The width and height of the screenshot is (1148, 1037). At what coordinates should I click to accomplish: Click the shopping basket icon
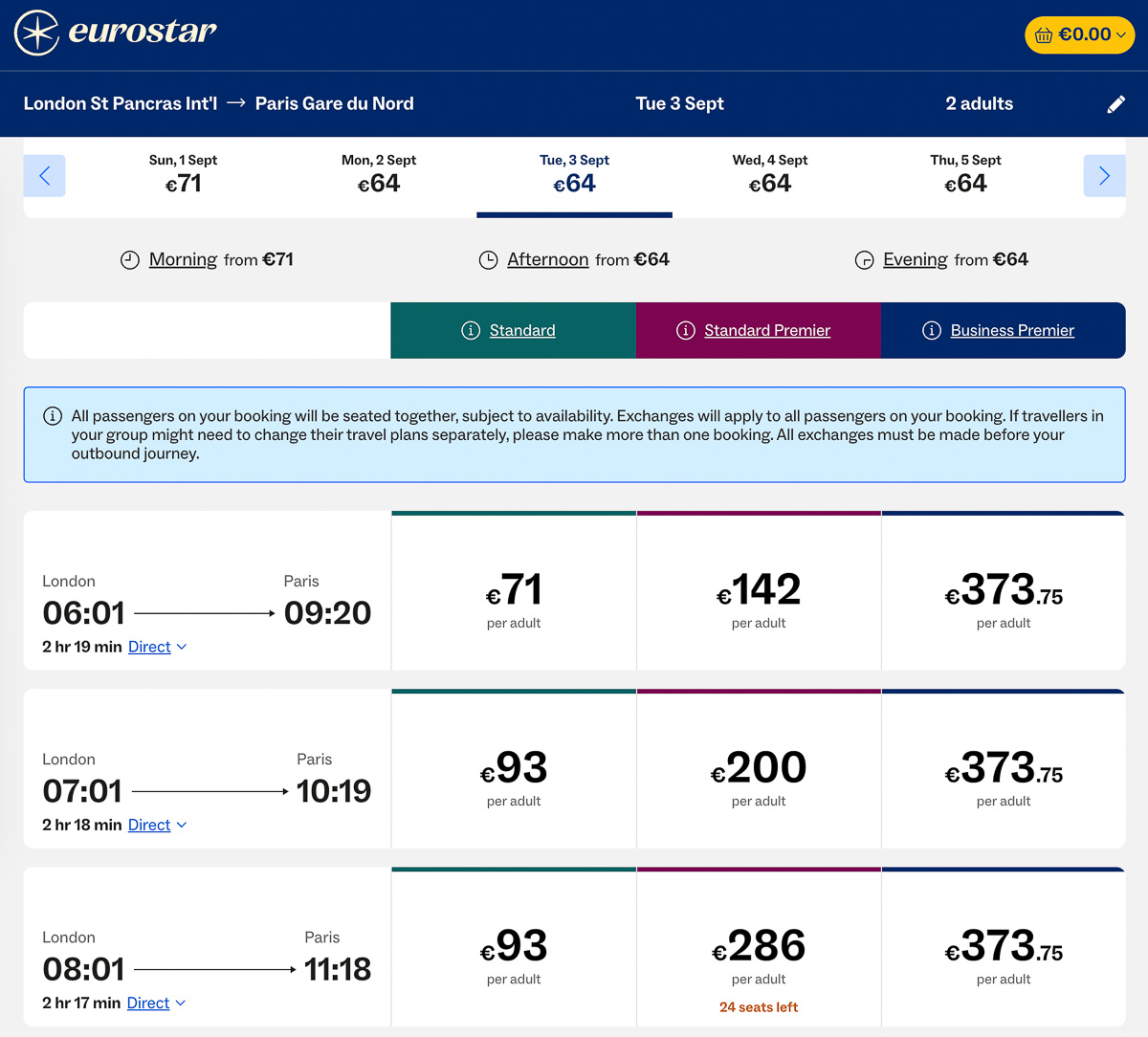[1043, 35]
